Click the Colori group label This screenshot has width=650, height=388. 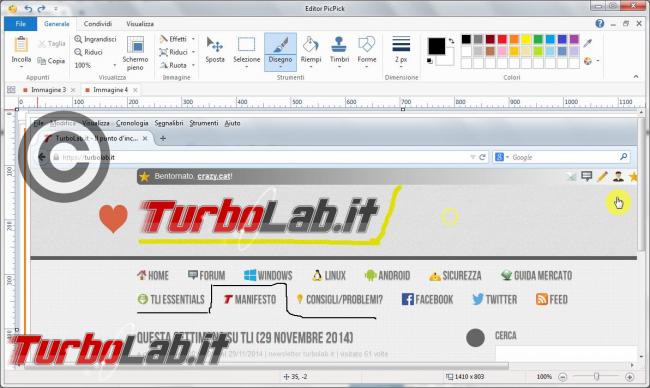[512, 78]
